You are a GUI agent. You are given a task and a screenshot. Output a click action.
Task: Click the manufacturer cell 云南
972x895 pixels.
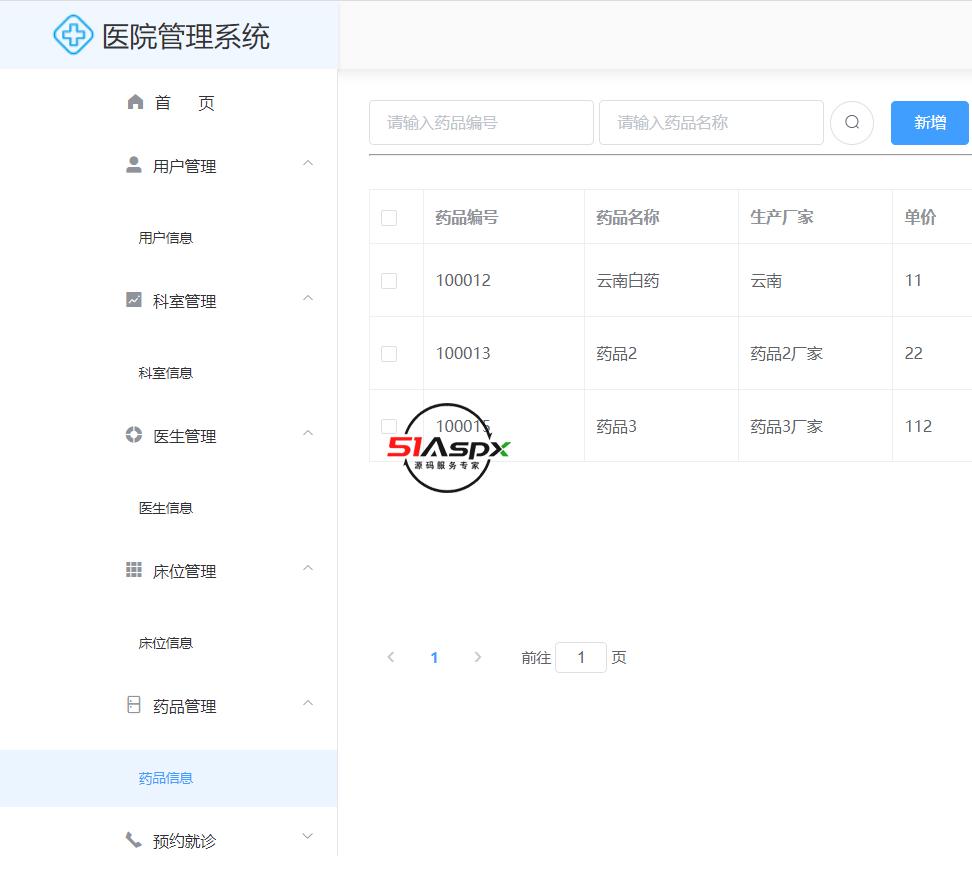click(766, 281)
